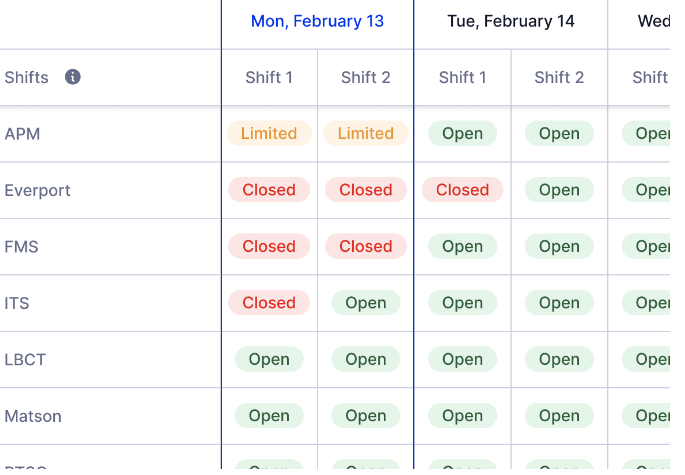The width and height of the screenshot is (685, 475).
Task: Click ITS Open badge for Monday Shift 2
Action: coord(366,303)
